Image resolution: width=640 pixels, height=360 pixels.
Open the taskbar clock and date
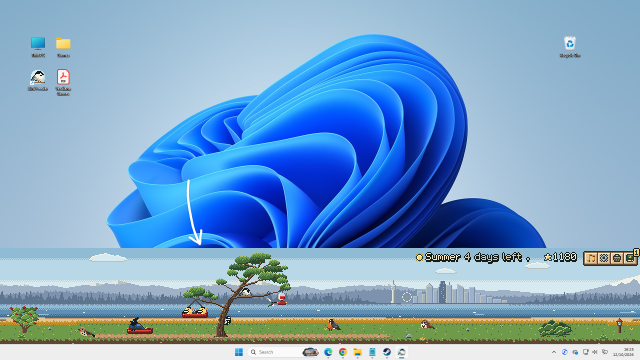623,352
